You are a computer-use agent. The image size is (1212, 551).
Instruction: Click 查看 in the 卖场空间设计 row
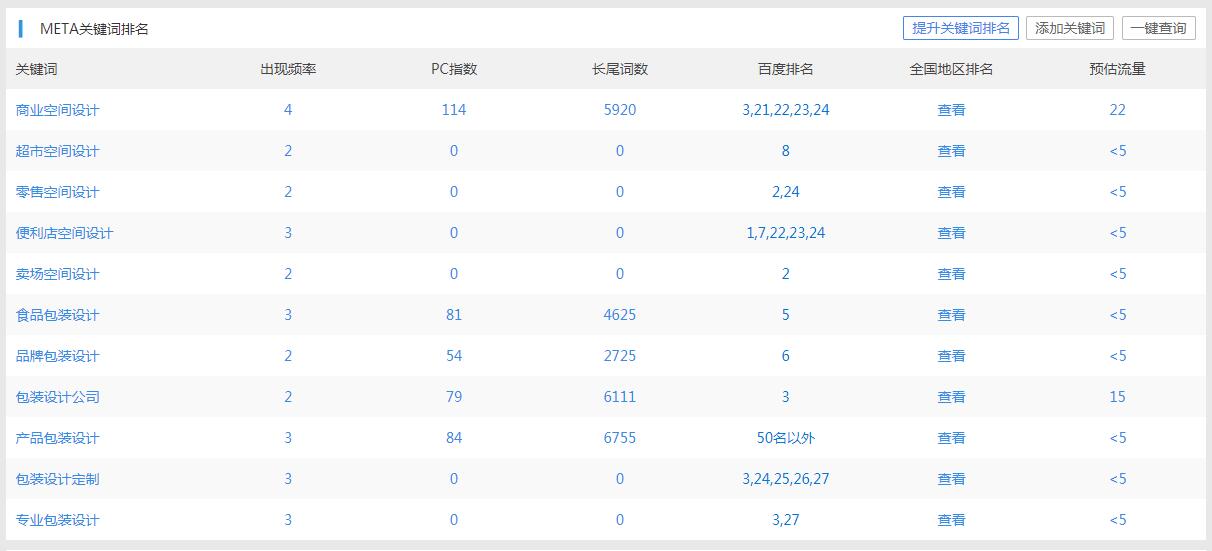point(951,274)
